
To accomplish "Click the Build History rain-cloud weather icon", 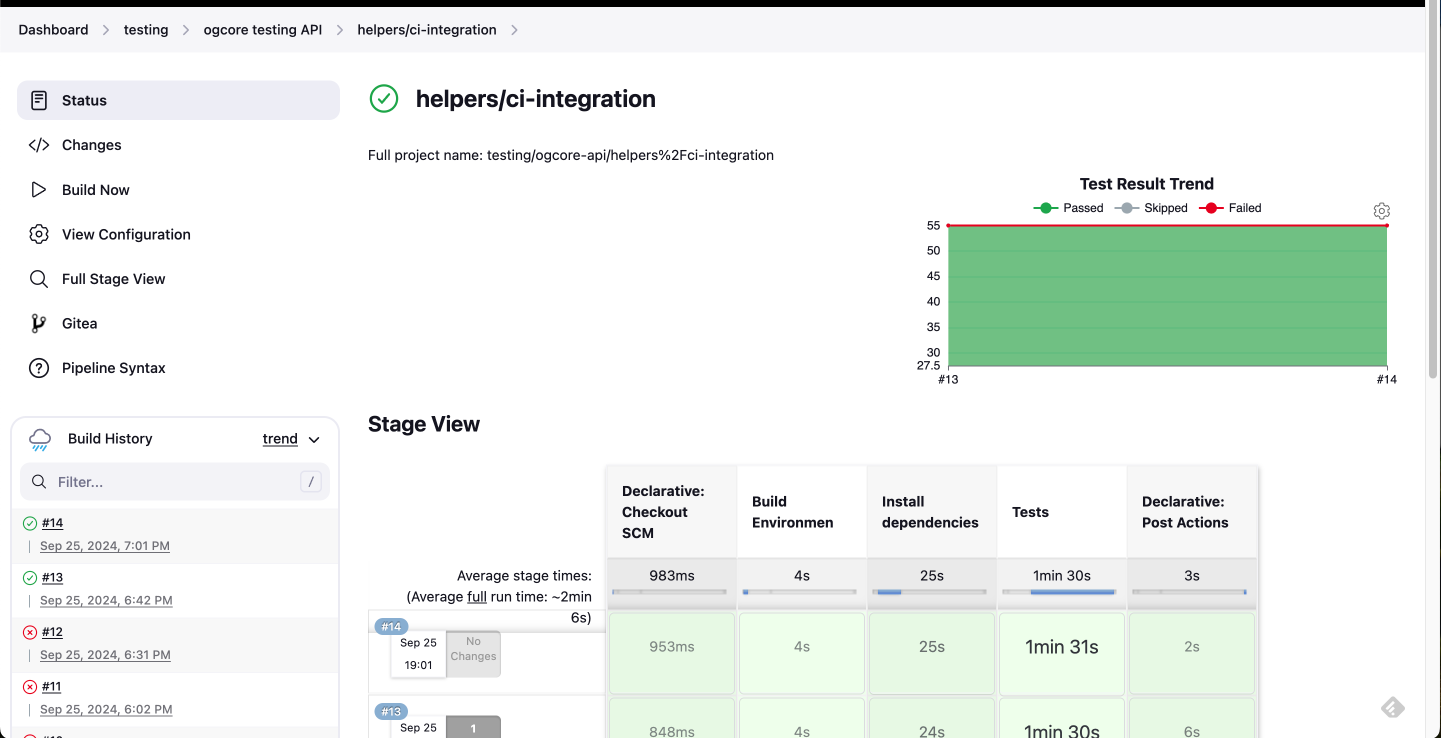I will pyautogui.click(x=40, y=439).
